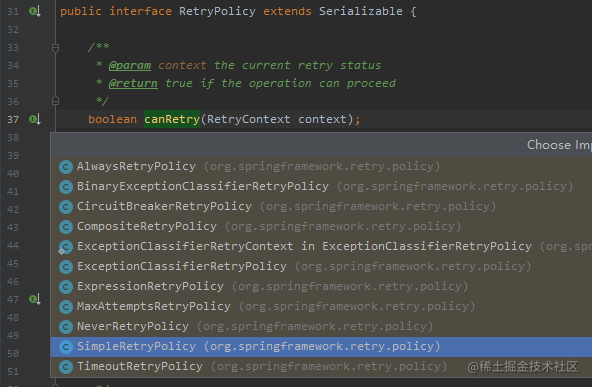Click implementations gutter icon on line 47
592x387 pixels.
click(35, 299)
